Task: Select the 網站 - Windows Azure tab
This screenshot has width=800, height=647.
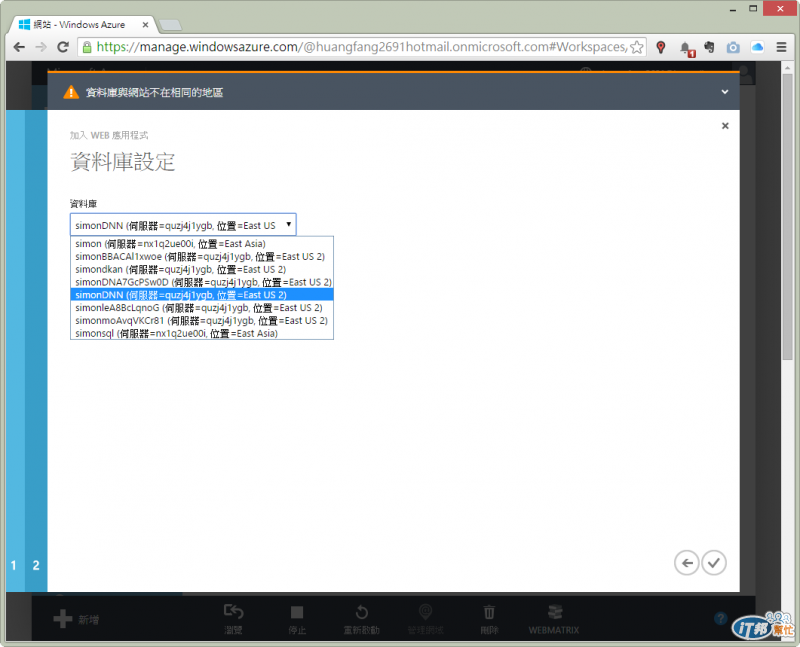Action: [82, 24]
